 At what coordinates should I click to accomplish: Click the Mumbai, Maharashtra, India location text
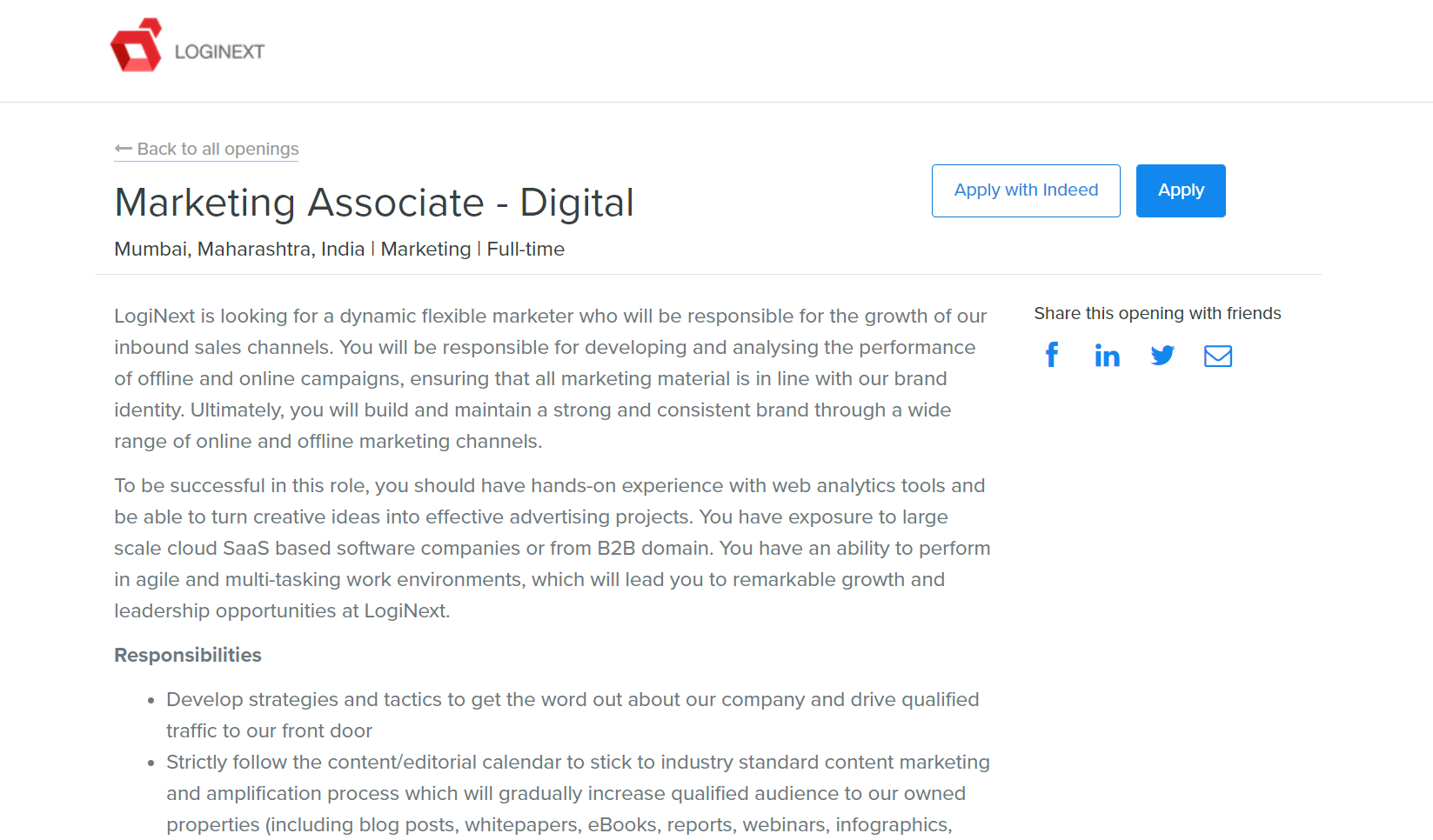(x=239, y=249)
